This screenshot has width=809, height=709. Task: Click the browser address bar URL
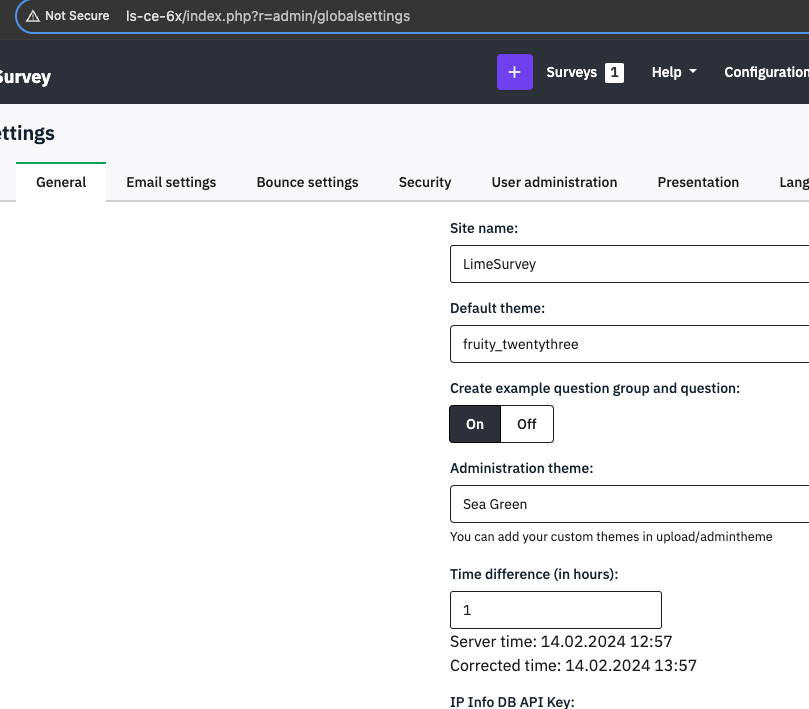268,16
